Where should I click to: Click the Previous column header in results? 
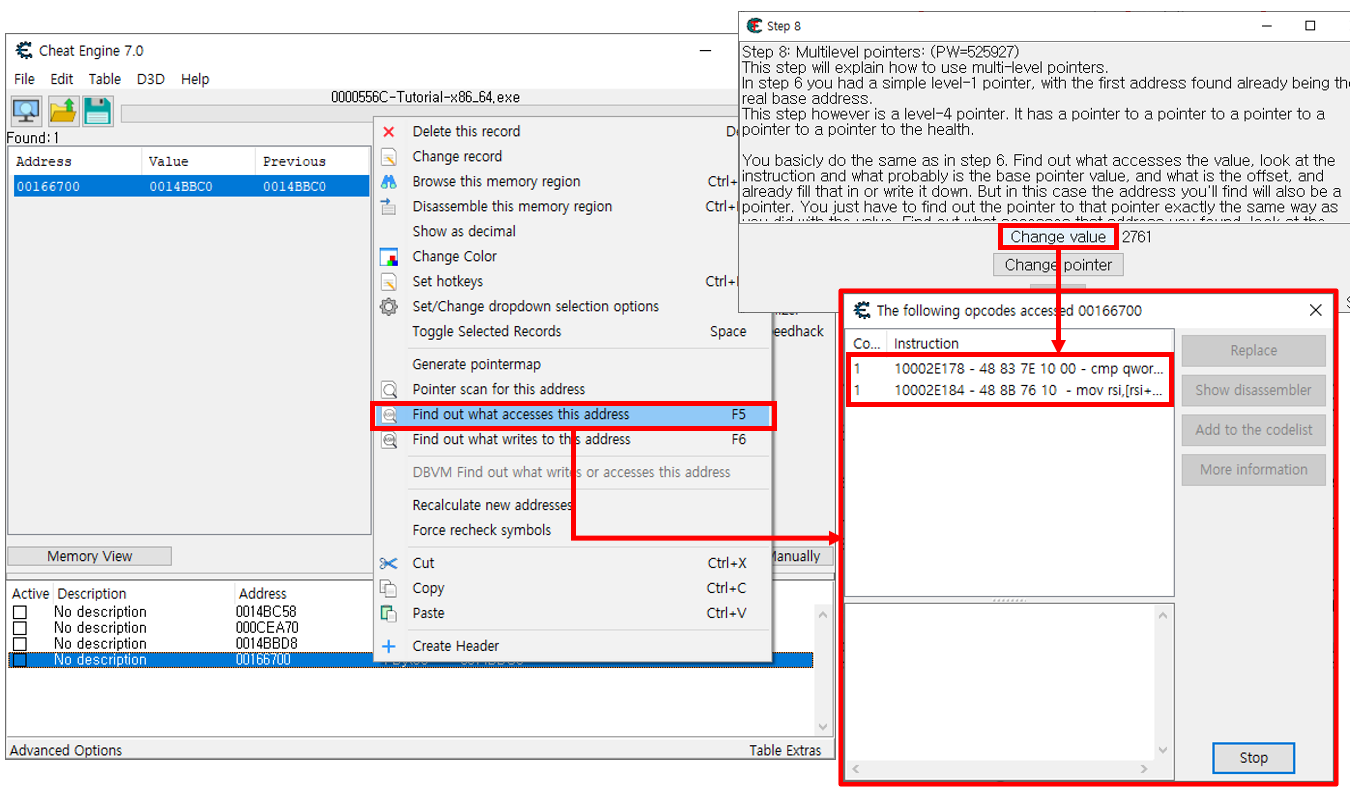click(x=313, y=161)
